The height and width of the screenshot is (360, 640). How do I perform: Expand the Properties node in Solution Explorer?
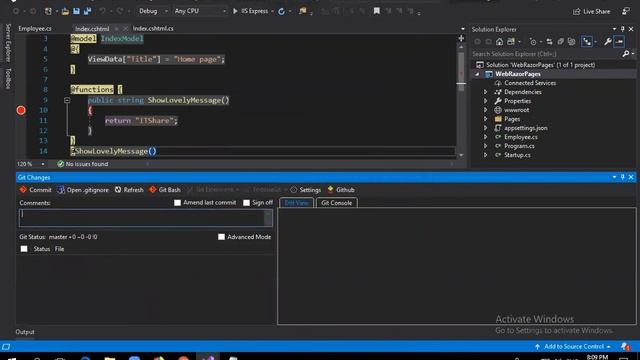pyautogui.click(x=485, y=101)
